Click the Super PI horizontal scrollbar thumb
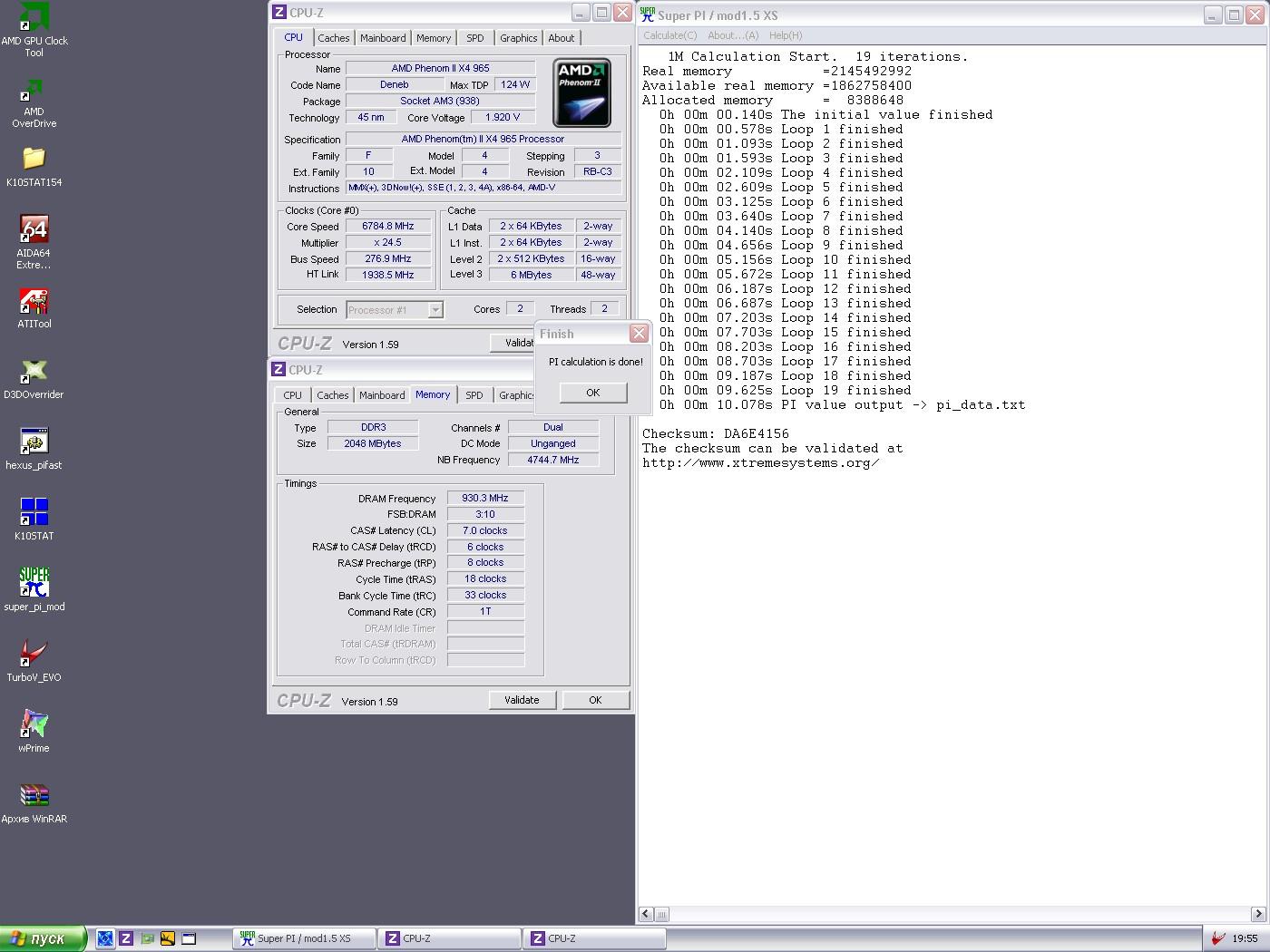 pos(662,914)
